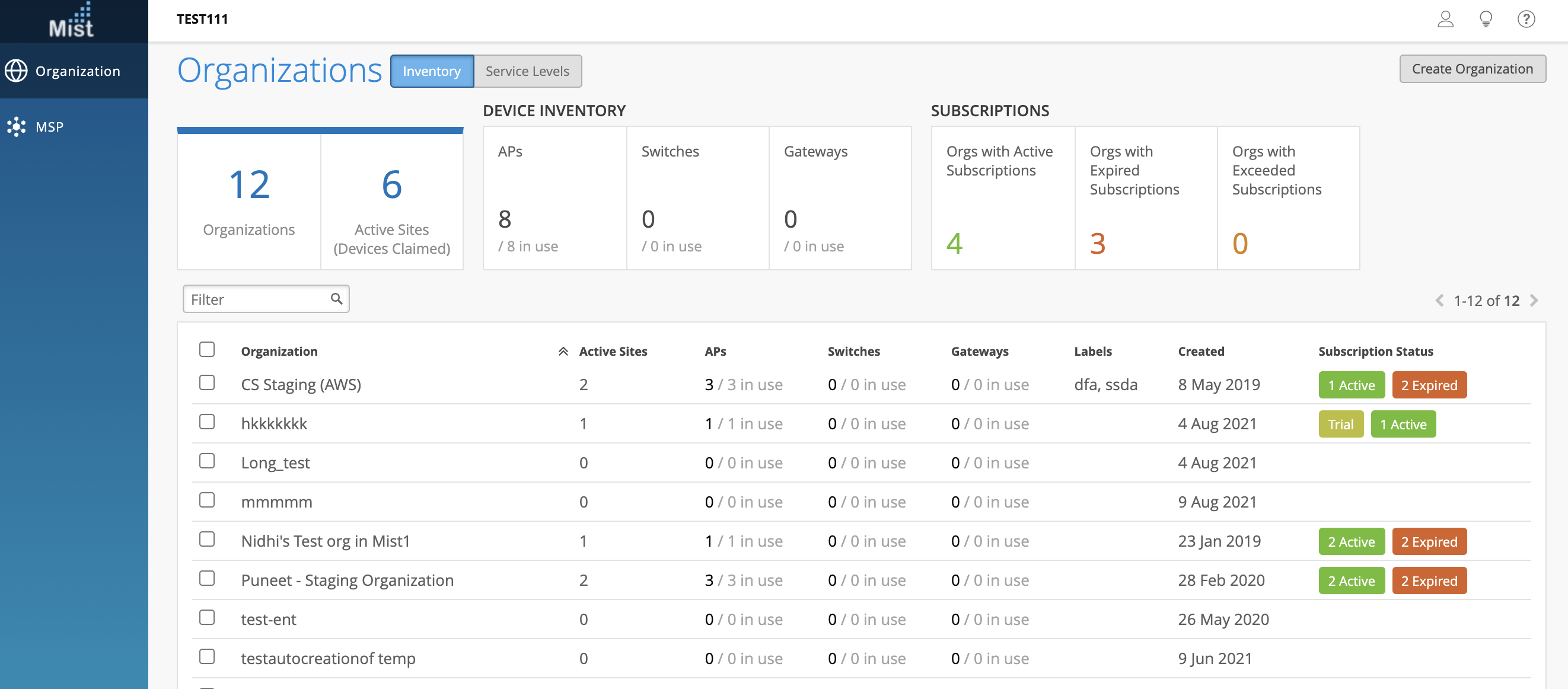The height and width of the screenshot is (689, 1568).
Task: Sort by Subscription Status column header
Action: click(1375, 351)
